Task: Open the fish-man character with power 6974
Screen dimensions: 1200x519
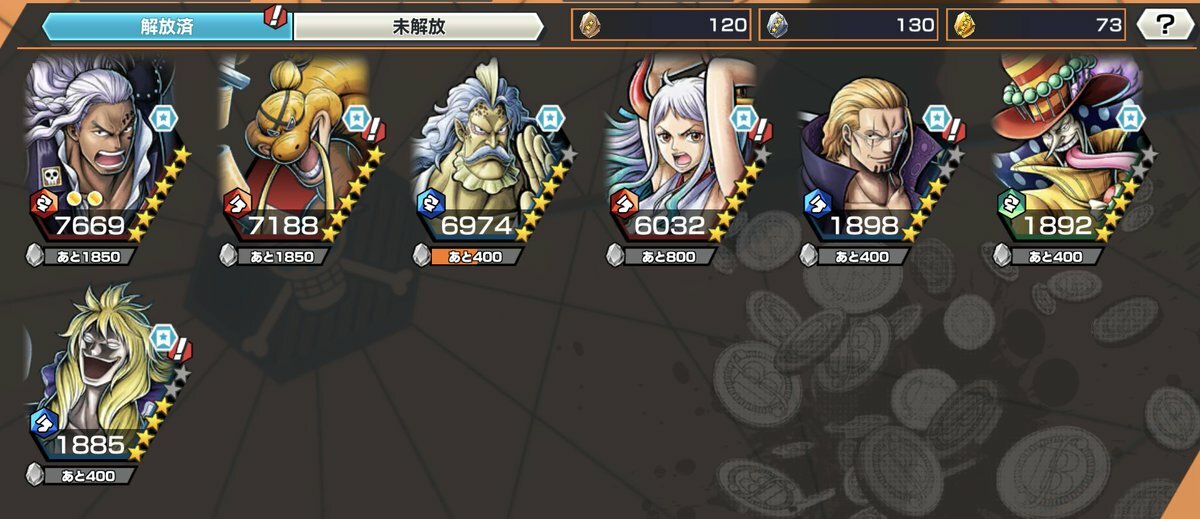Action: tap(492, 150)
